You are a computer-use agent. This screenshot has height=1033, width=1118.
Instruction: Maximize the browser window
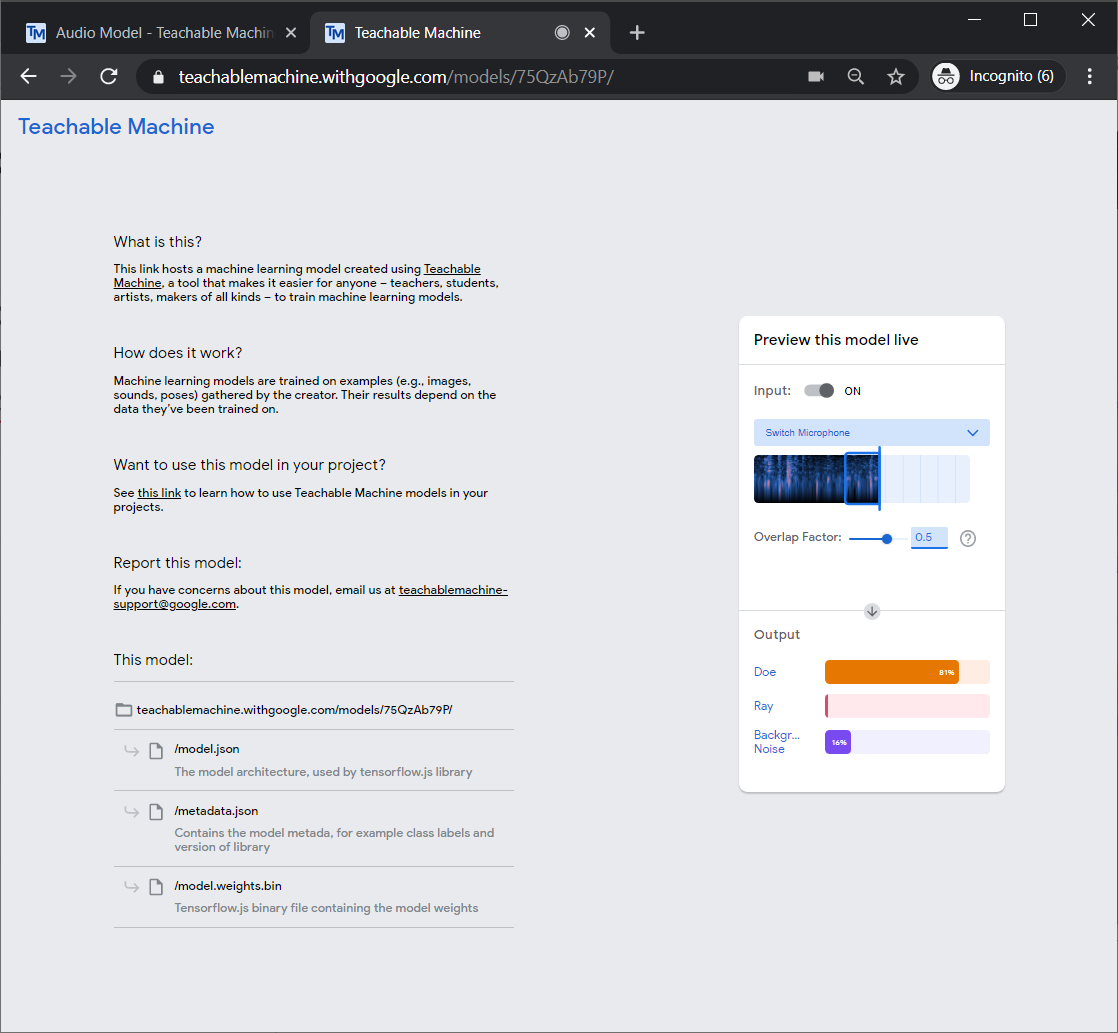(x=1030, y=20)
